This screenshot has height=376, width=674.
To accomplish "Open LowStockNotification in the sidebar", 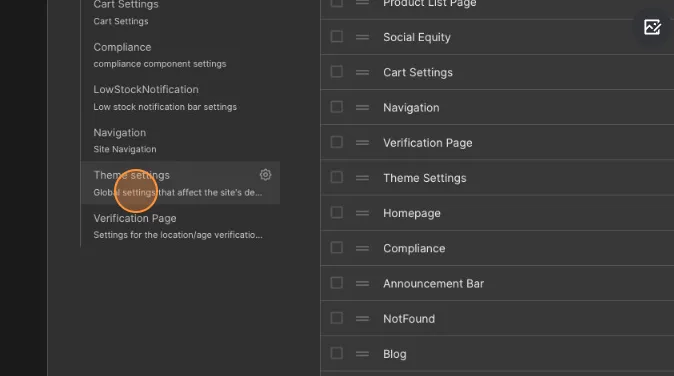I will pyautogui.click(x=180, y=98).
